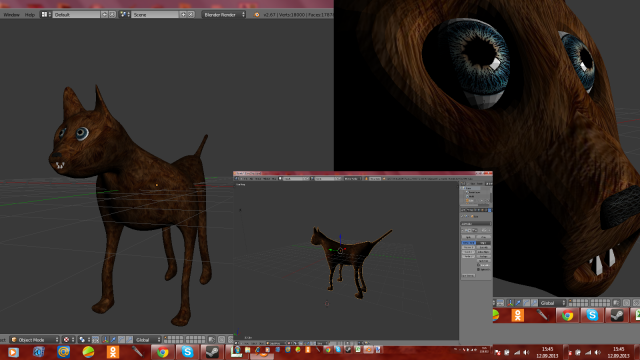640x360 pixels.
Task: Open Global orientation dropdown beside Object Mode
Action: click(x=148, y=340)
